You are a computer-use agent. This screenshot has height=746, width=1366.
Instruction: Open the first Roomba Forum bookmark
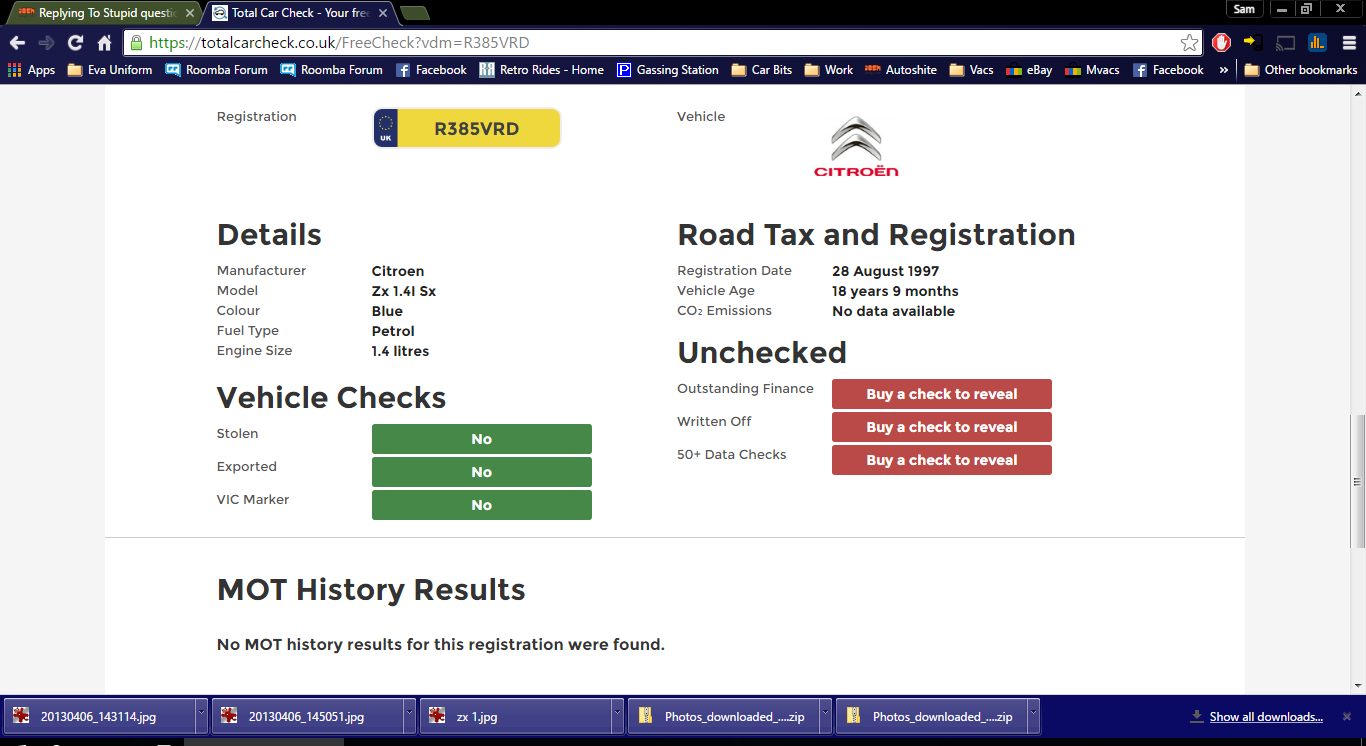(217, 70)
